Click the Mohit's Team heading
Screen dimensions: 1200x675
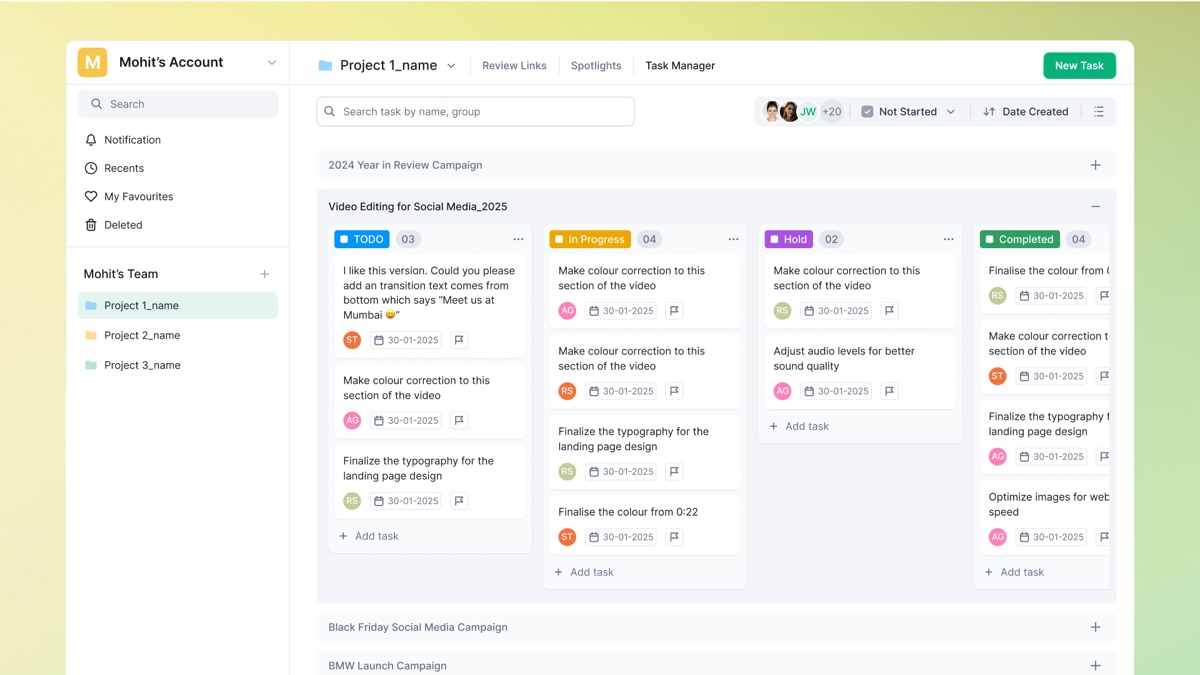[x=121, y=274]
